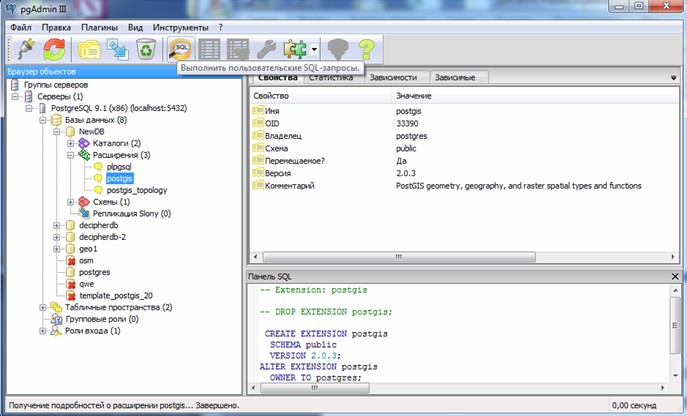
Task: Switch to the Статистика tab
Action: click(330, 77)
